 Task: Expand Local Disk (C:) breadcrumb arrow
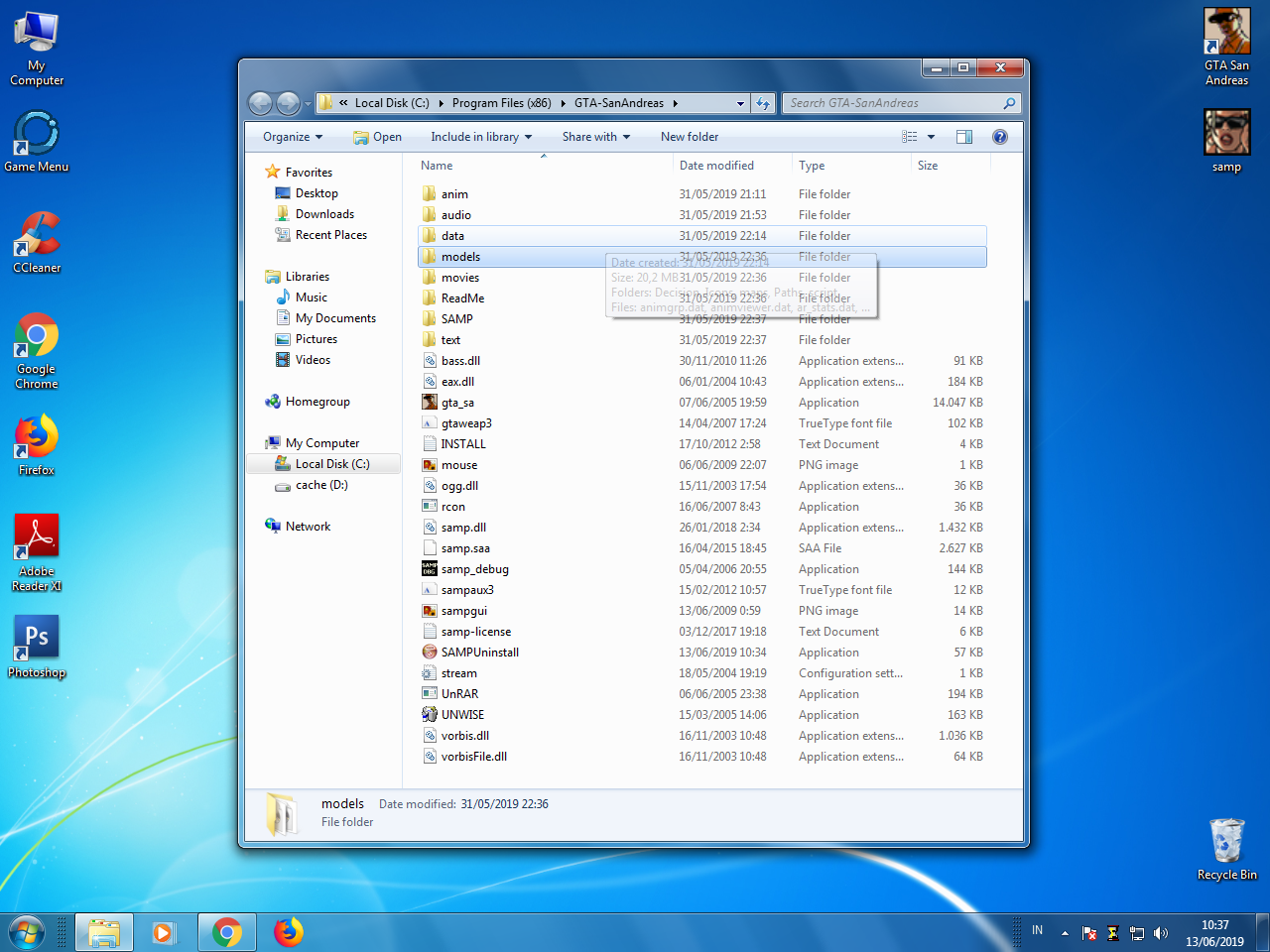click(x=442, y=103)
